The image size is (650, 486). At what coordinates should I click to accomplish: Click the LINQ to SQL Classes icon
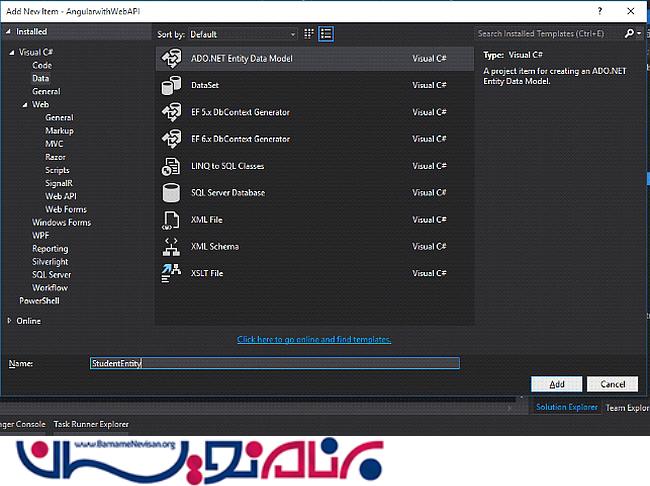coord(171,166)
